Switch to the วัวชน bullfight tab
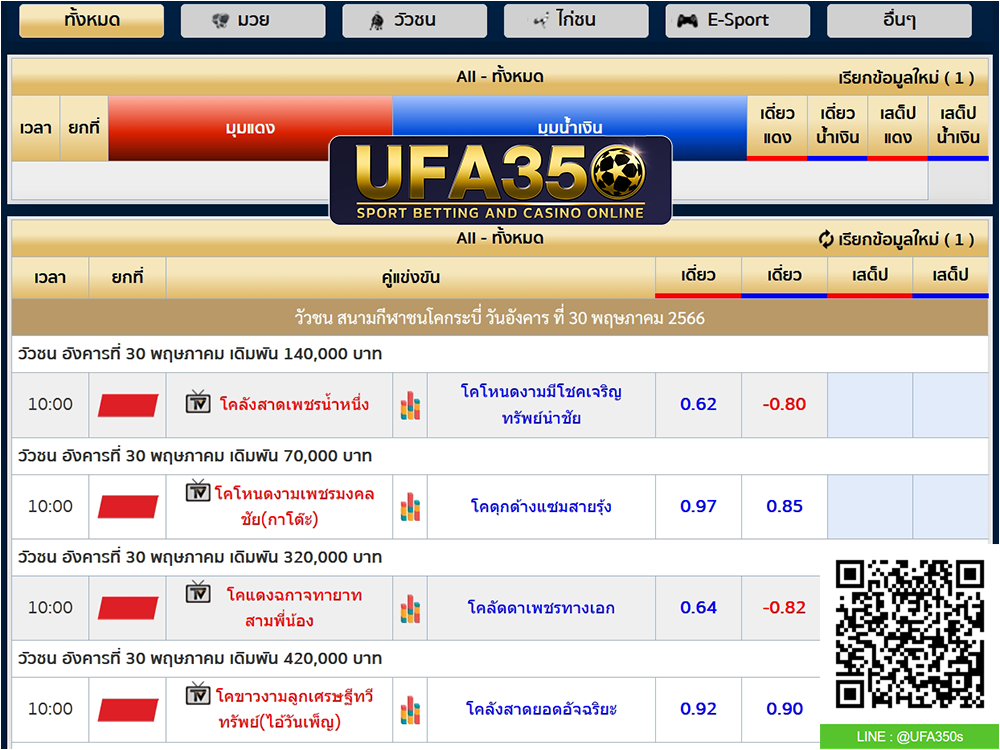The image size is (1000, 750). pos(415,20)
